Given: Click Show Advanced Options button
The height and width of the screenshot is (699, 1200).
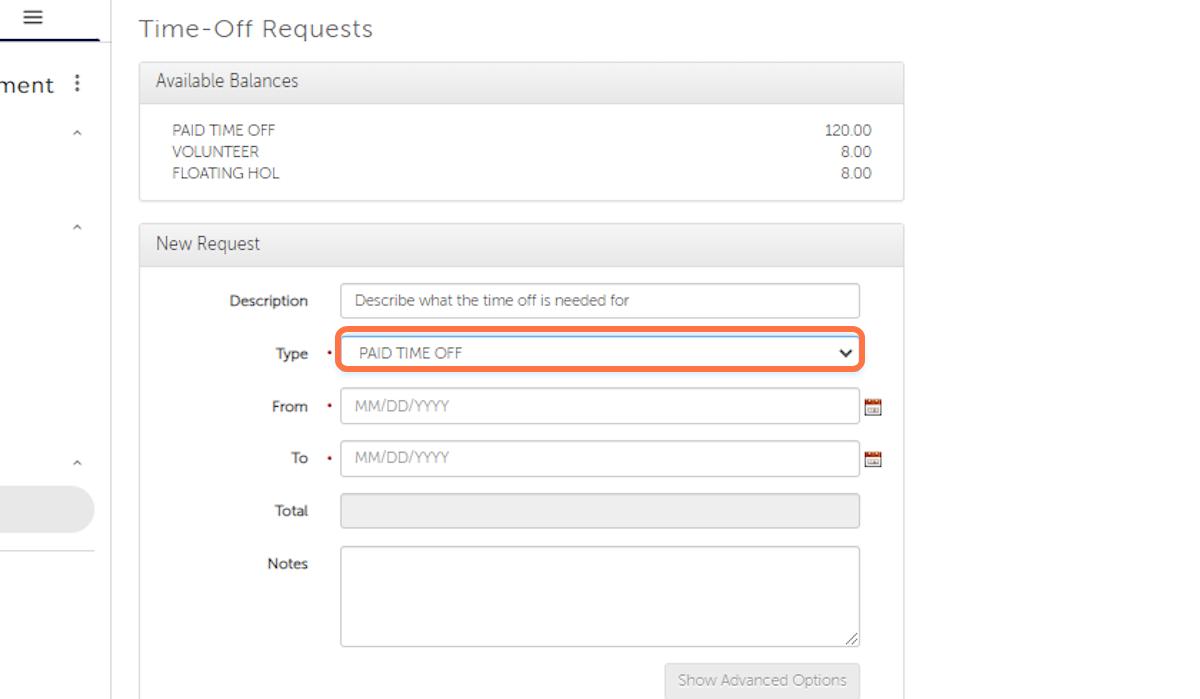Looking at the screenshot, I should pos(761,680).
